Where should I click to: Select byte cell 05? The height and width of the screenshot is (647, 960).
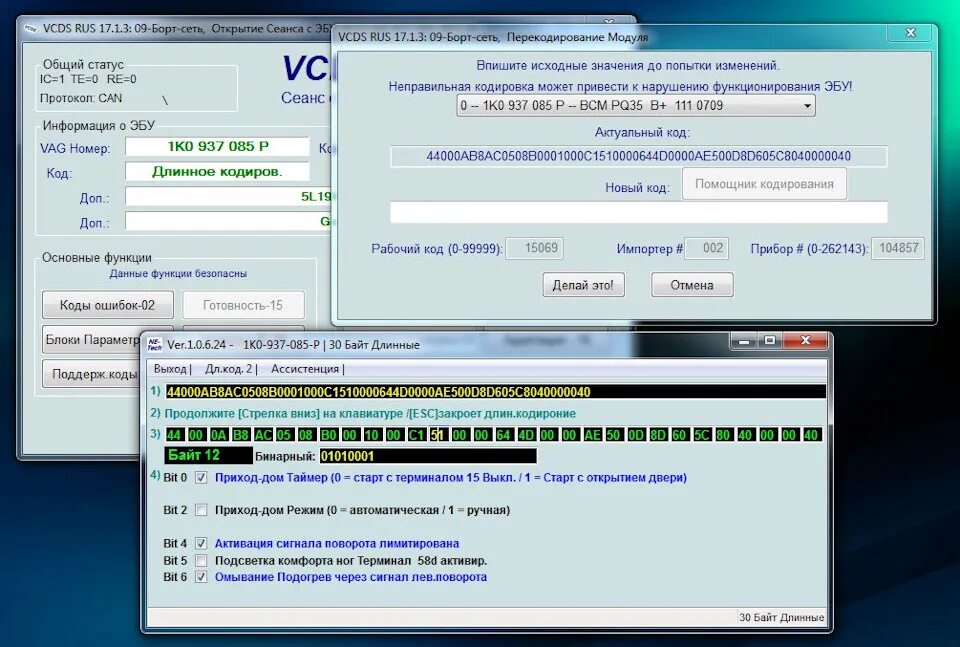click(283, 435)
